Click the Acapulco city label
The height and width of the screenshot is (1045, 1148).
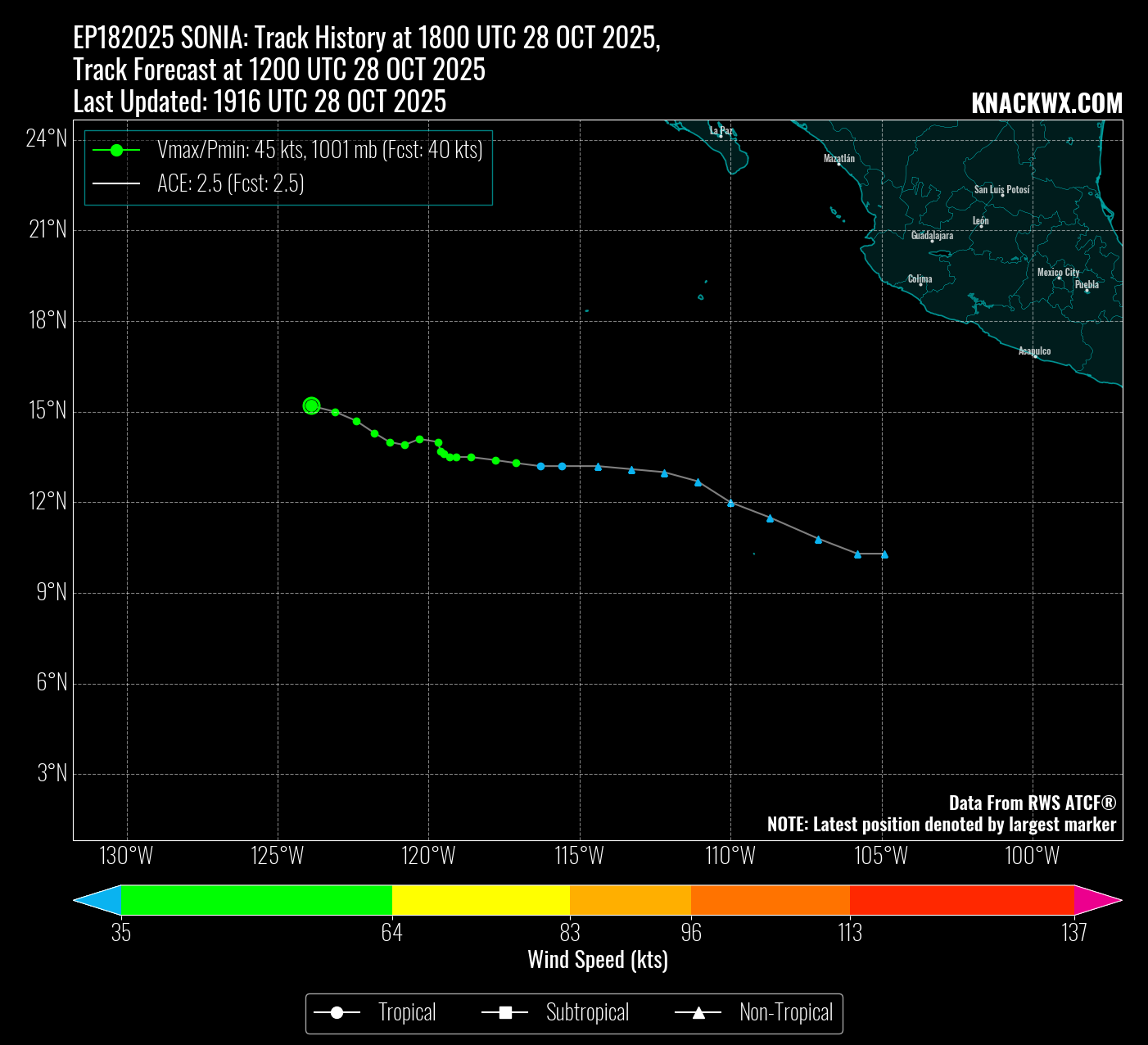pyautogui.click(x=1034, y=351)
